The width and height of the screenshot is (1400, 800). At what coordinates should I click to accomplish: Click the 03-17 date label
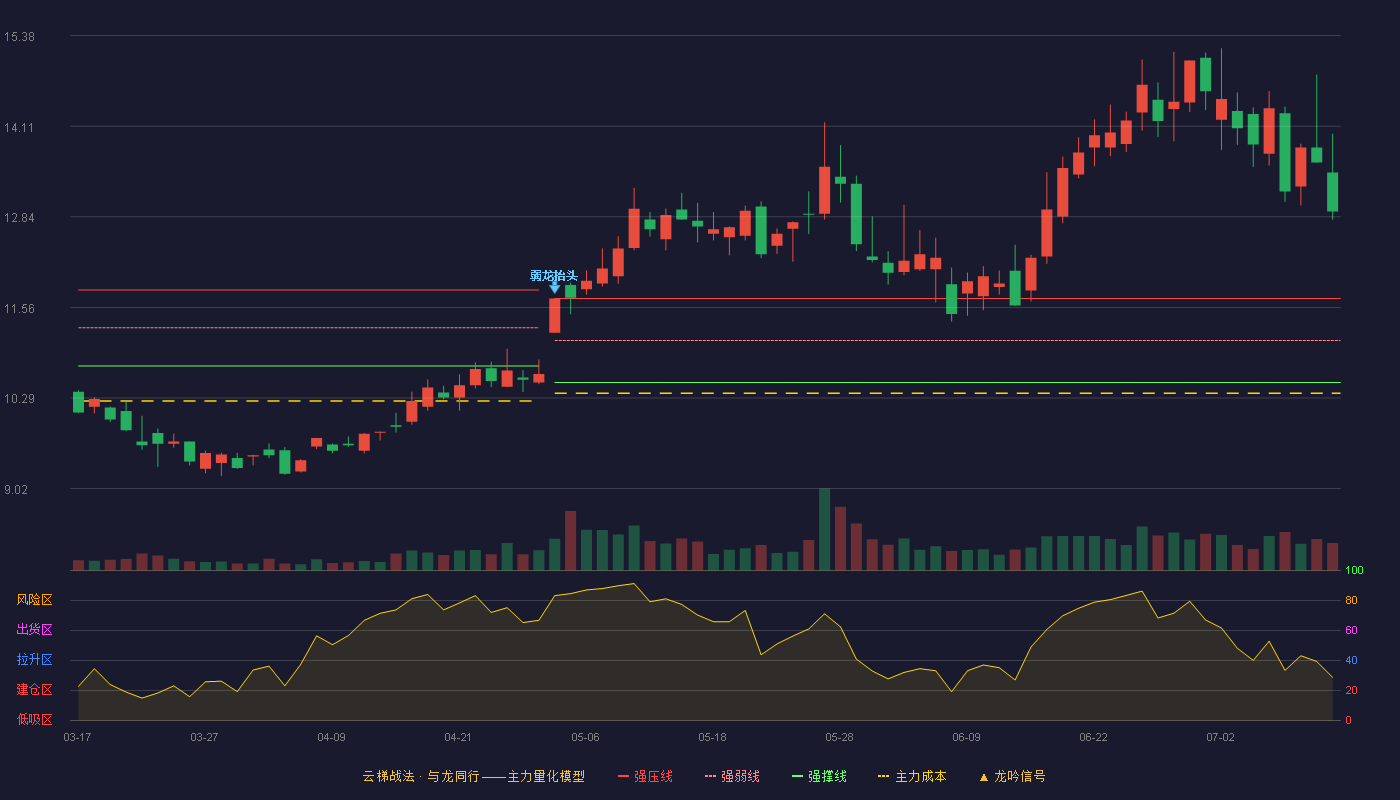[x=77, y=737]
